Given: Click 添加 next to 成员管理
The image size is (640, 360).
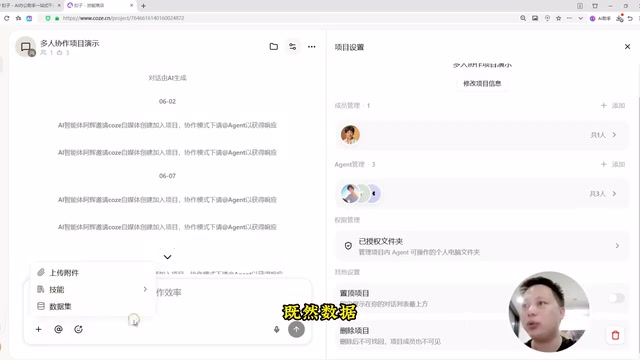Looking at the screenshot, I should point(613,106).
